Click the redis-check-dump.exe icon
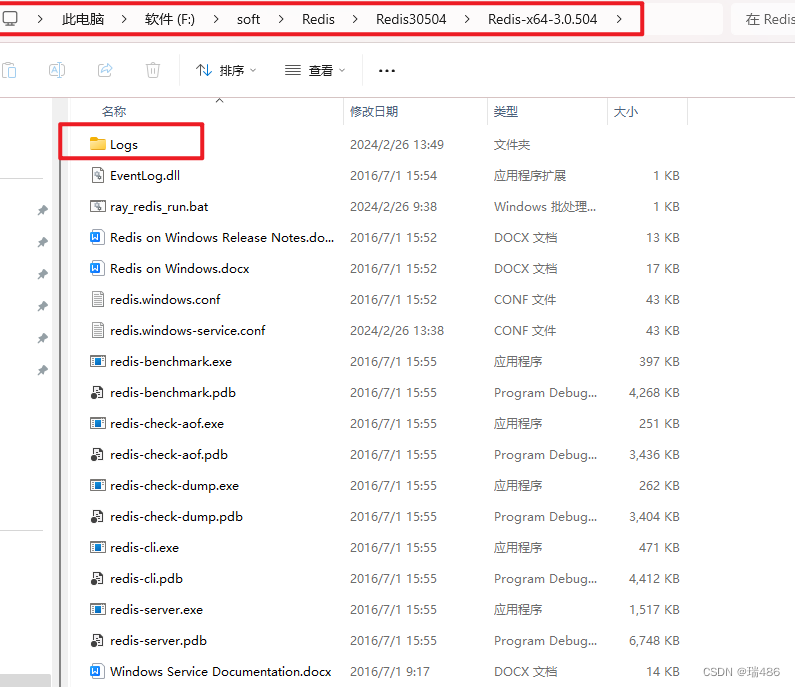Image resolution: width=795 pixels, height=687 pixels. pyautogui.click(x=98, y=485)
